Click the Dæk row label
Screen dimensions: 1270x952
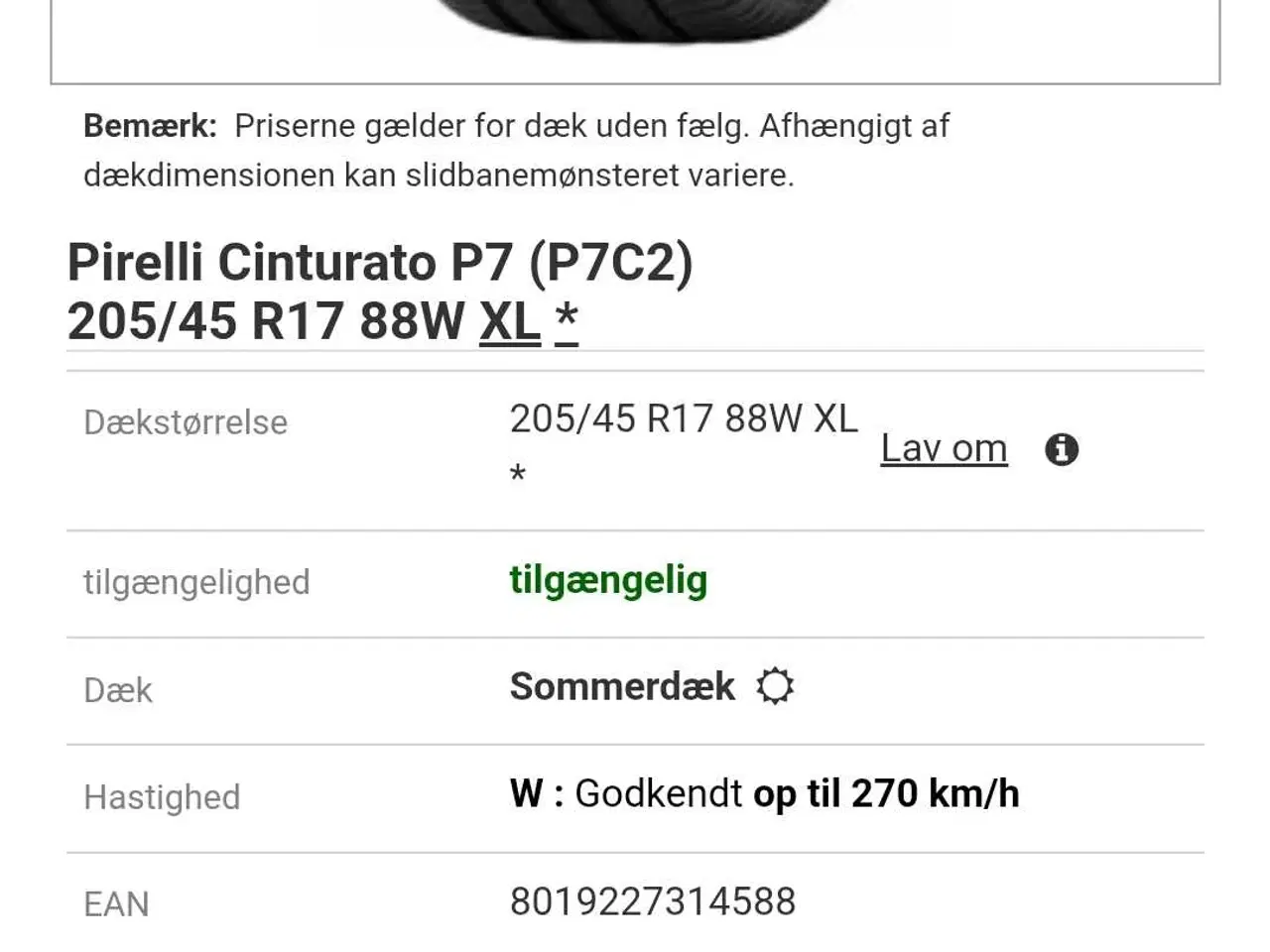(116, 688)
